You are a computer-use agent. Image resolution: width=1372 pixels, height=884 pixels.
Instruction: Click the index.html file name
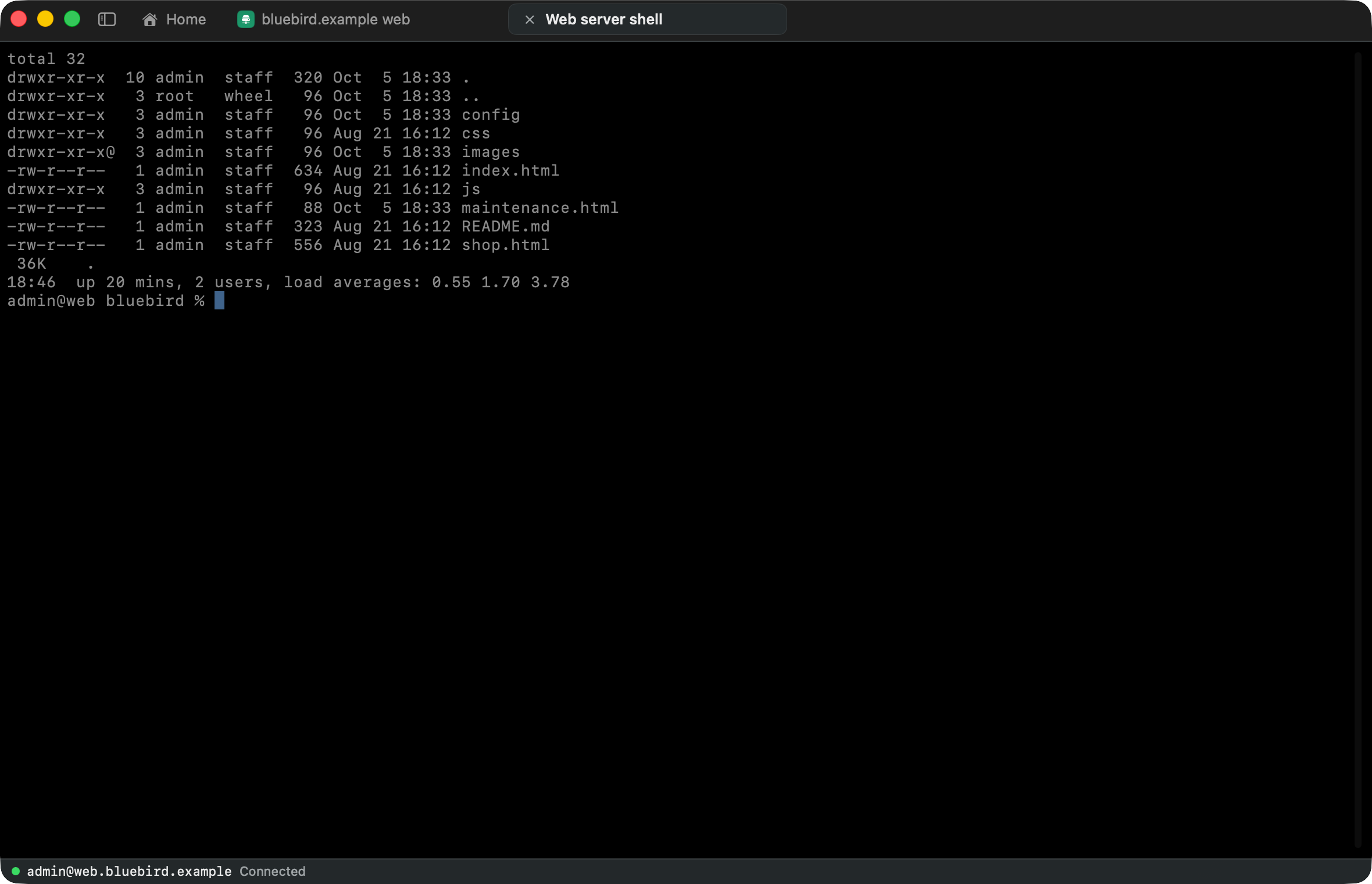[x=510, y=170]
